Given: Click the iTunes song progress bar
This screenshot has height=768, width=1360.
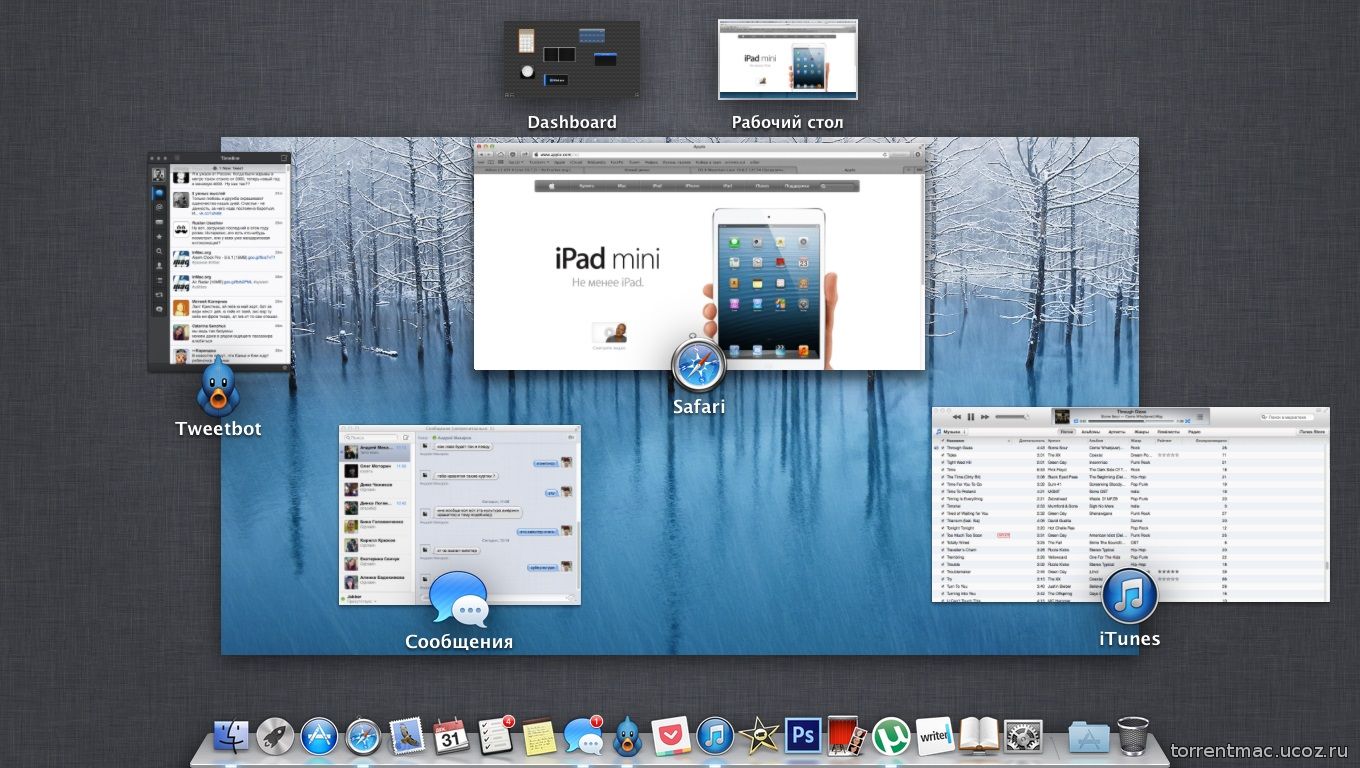Looking at the screenshot, I should (1131, 421).
